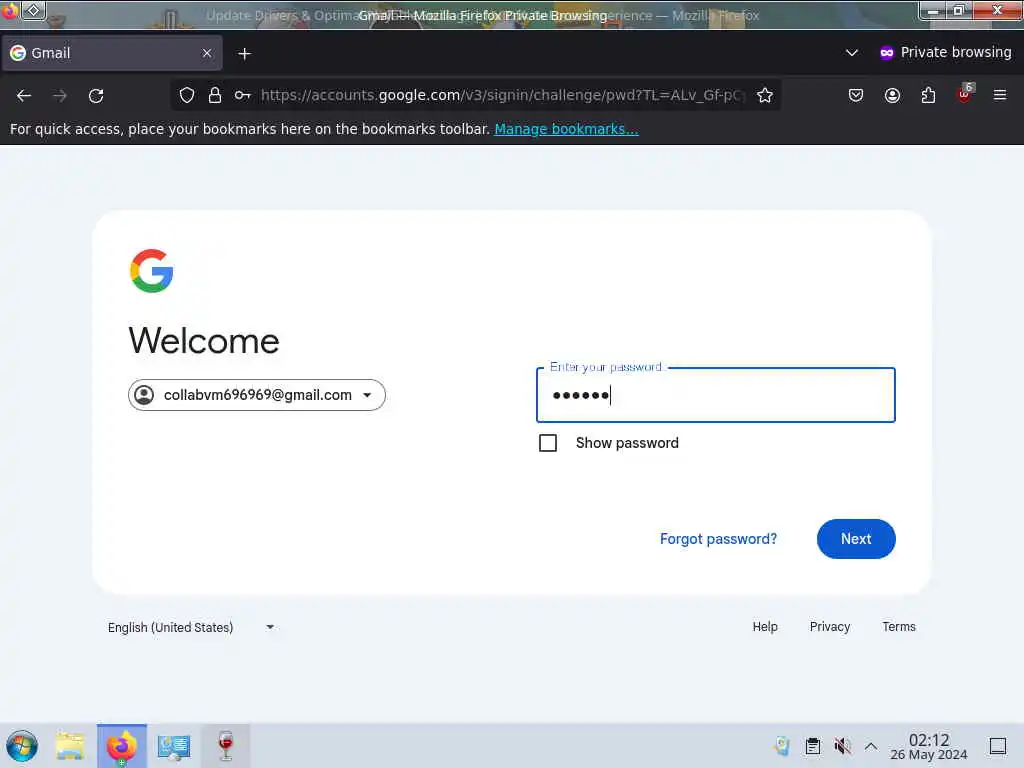Click the show desktop button

point(998,746)
